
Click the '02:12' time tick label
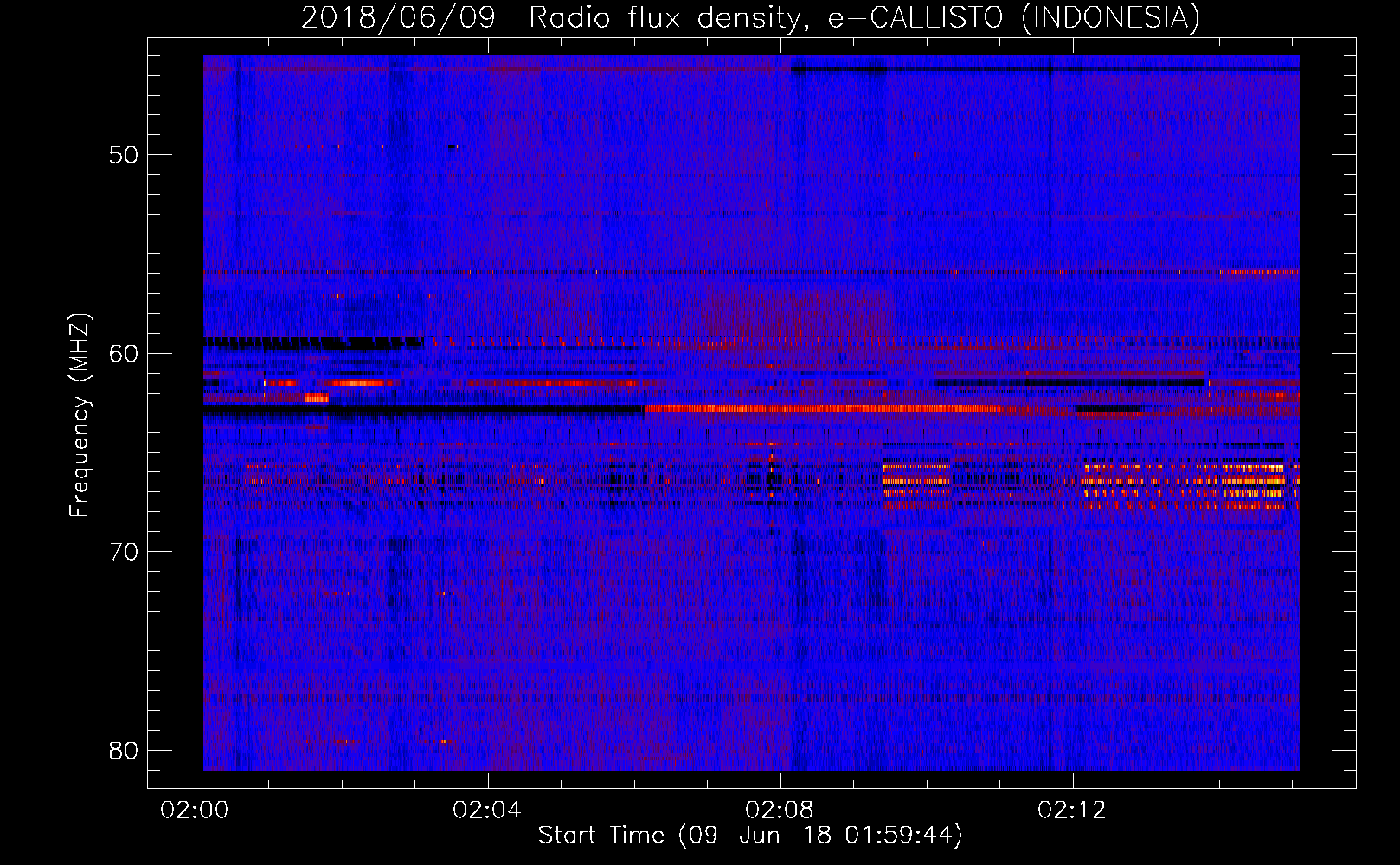(1073, 811)
